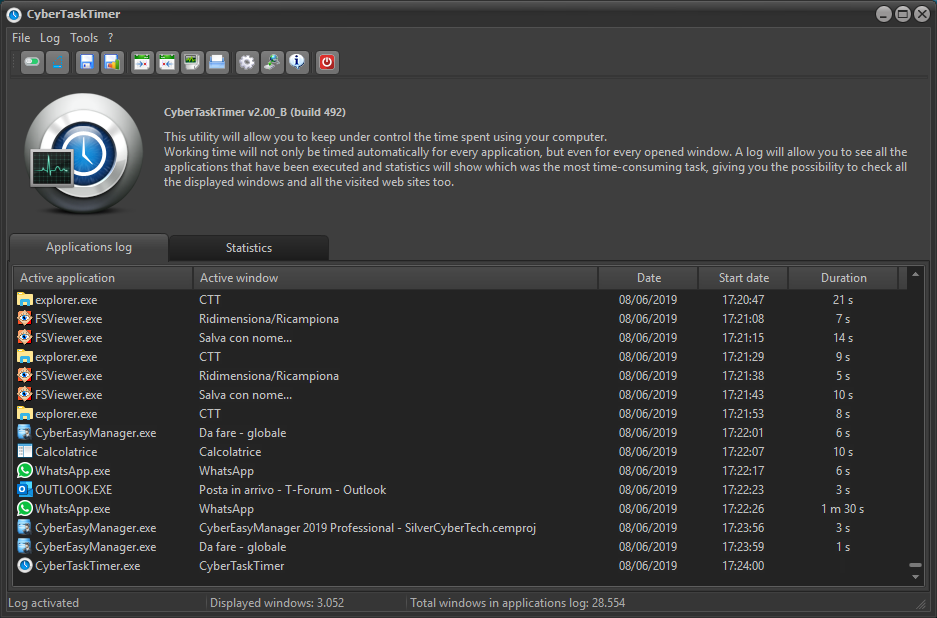Viewport: 937px width, 618px height.
Task: Click the title bar clock app icon
Action: pos(14,14)
